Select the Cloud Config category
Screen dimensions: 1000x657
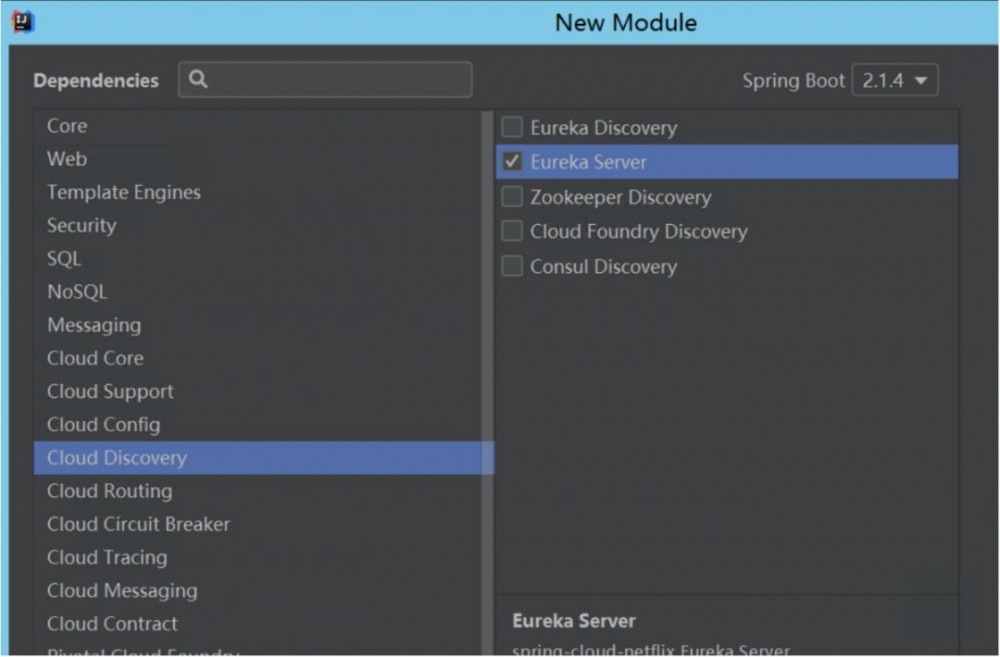click(103, 424)
